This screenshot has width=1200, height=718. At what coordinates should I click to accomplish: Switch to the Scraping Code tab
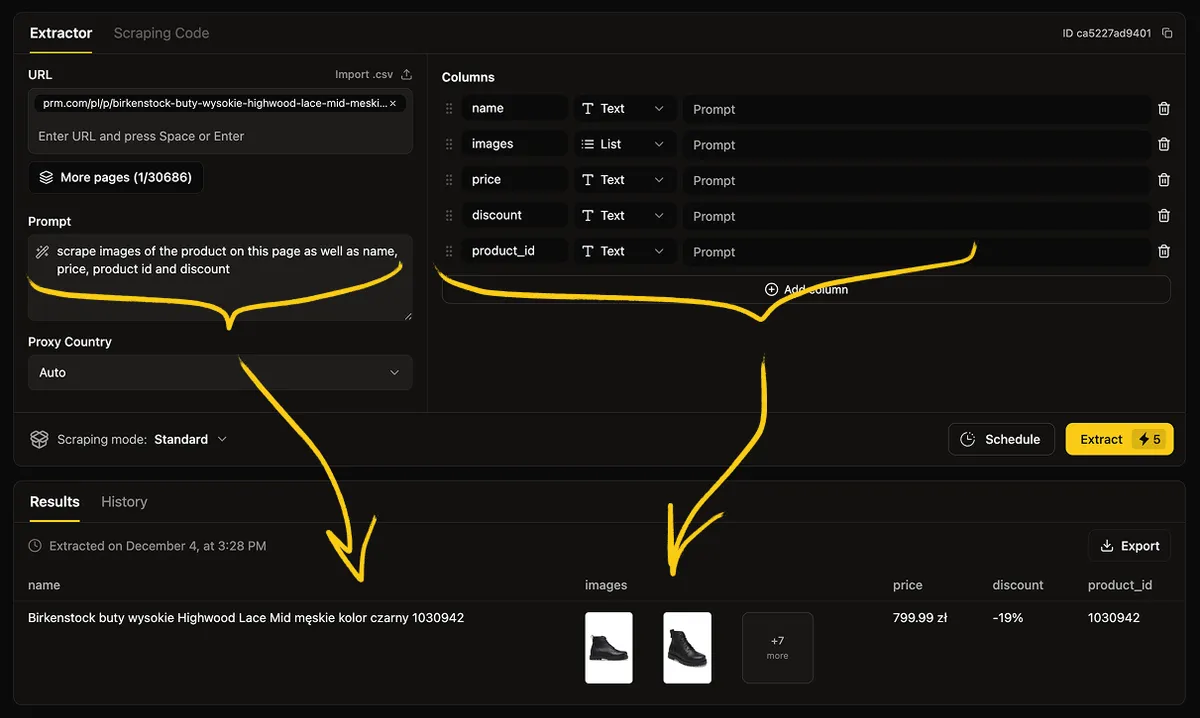(161, 33)
